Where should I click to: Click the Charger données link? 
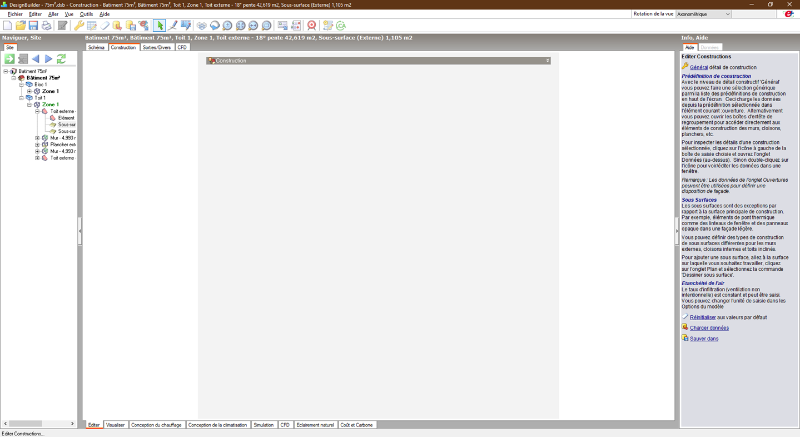tap(710, 327)
